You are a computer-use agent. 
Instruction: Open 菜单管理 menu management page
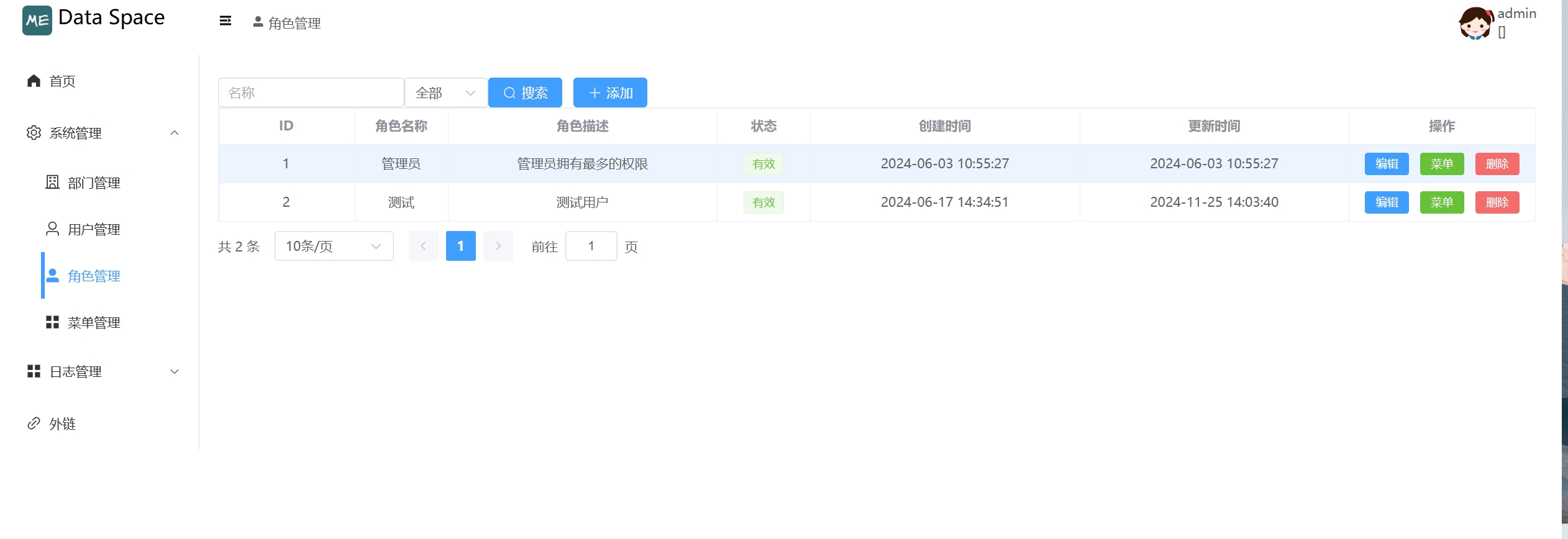click(93, 322)
